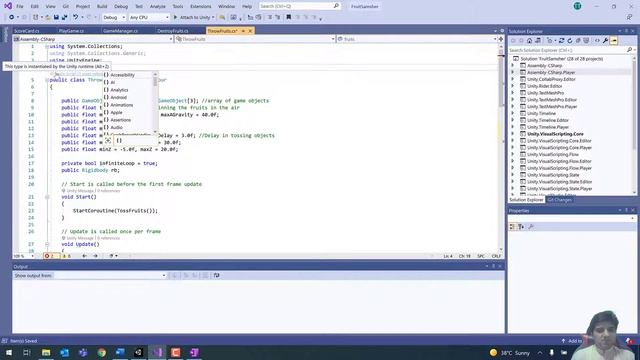Click the Attach to Unity button
640x360 pixels.
[194, 17]
